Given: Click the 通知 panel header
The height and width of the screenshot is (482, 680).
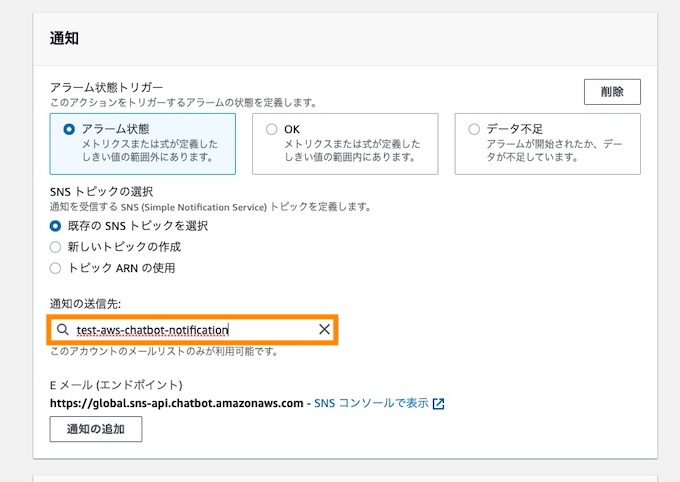Looking at the screenshot, I should [x=64, y=38].
